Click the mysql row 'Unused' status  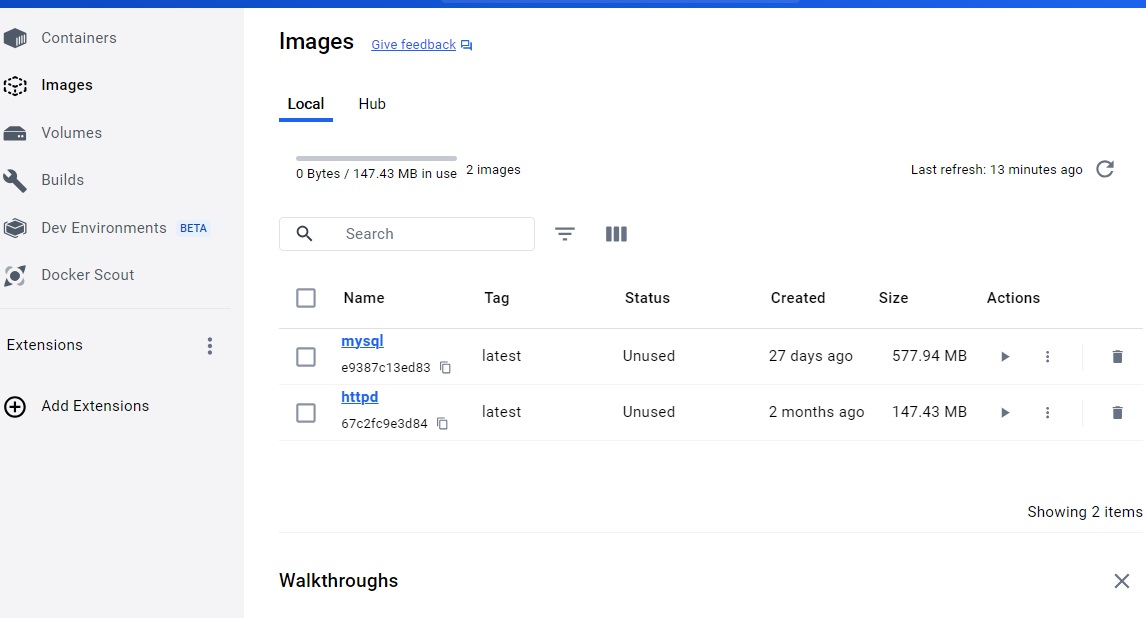(648, 356)
